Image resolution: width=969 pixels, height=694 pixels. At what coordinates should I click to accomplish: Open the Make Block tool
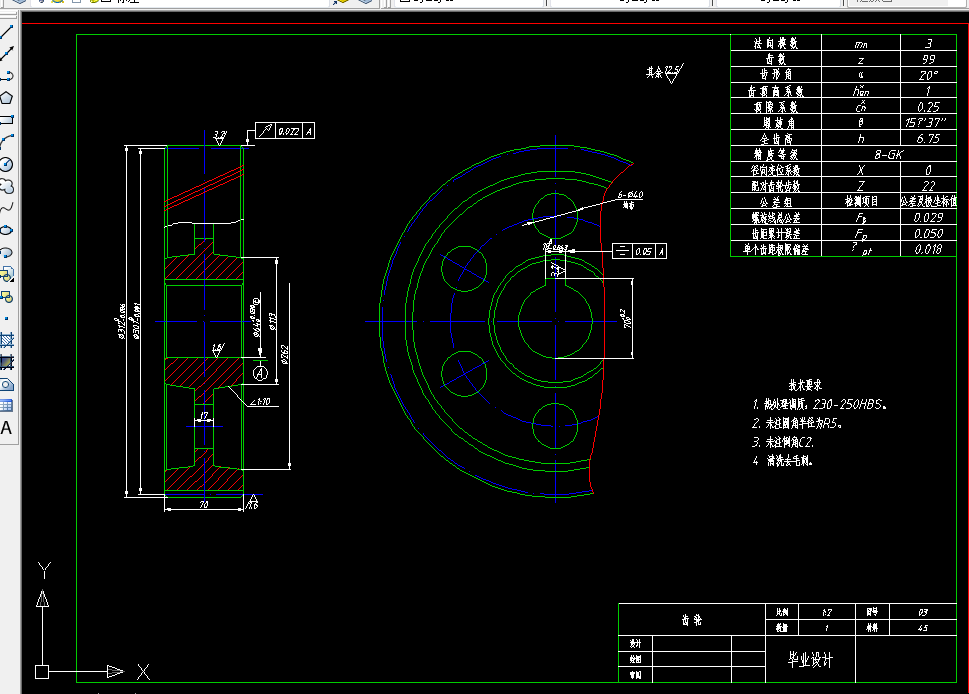7,297
